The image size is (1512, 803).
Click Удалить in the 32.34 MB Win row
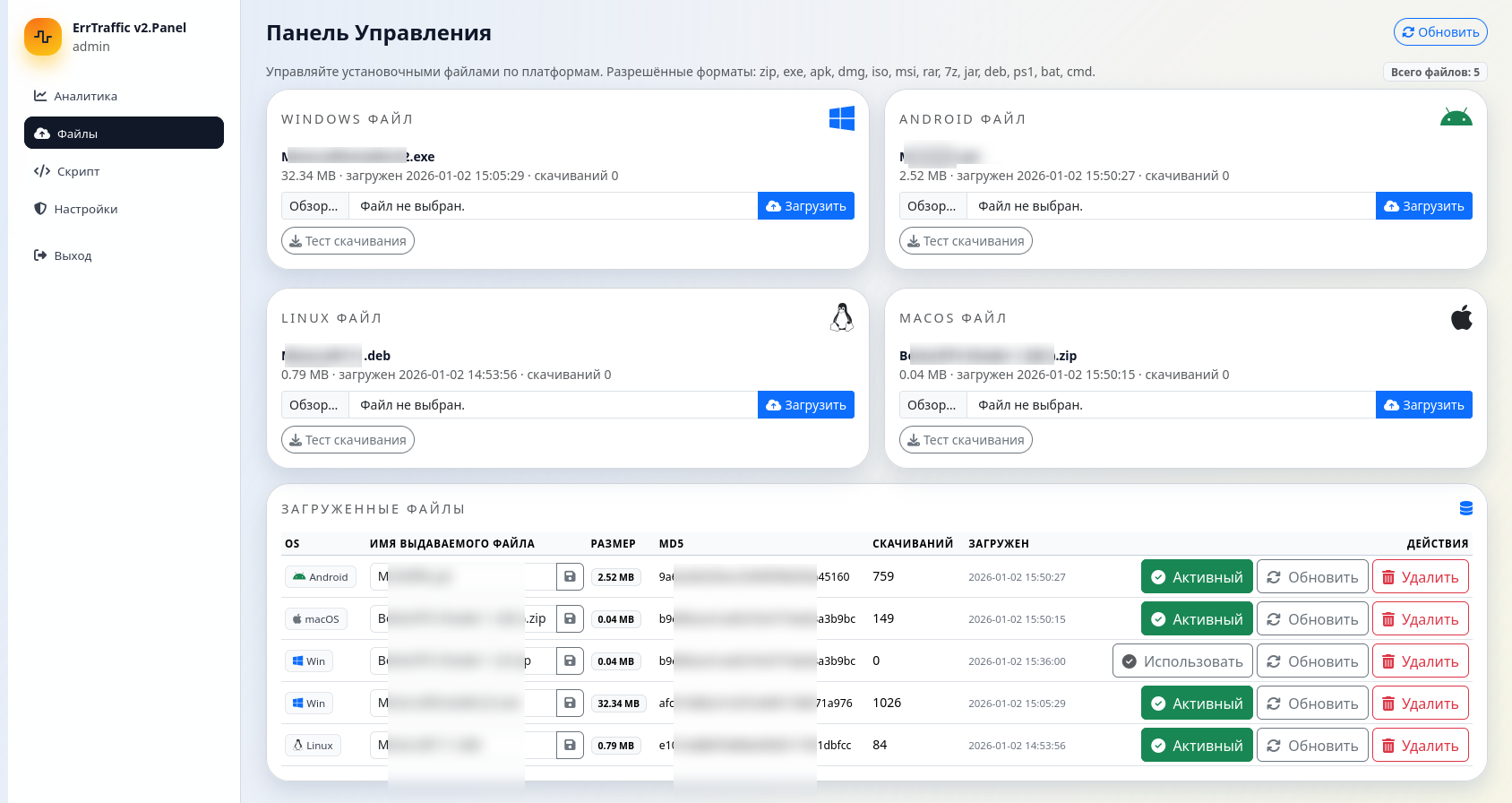coord(1421,704)
